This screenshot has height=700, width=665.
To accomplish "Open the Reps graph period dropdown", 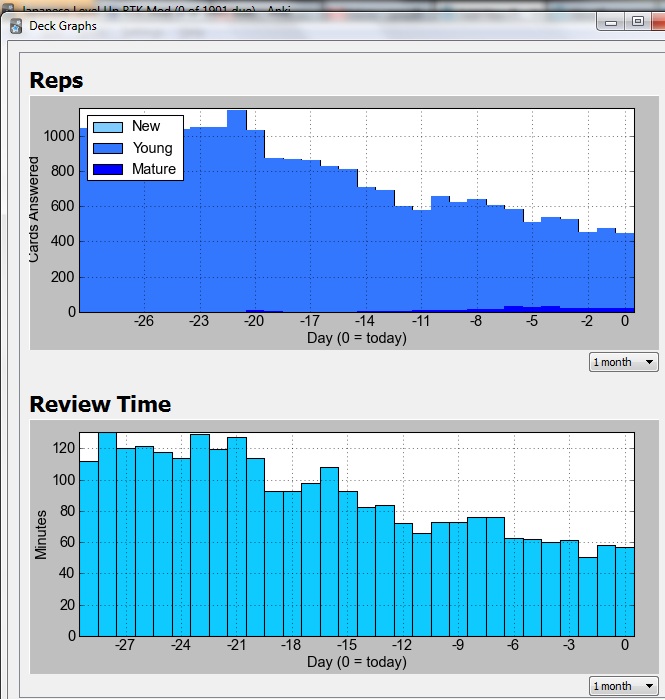I will [x=623, y=362].
